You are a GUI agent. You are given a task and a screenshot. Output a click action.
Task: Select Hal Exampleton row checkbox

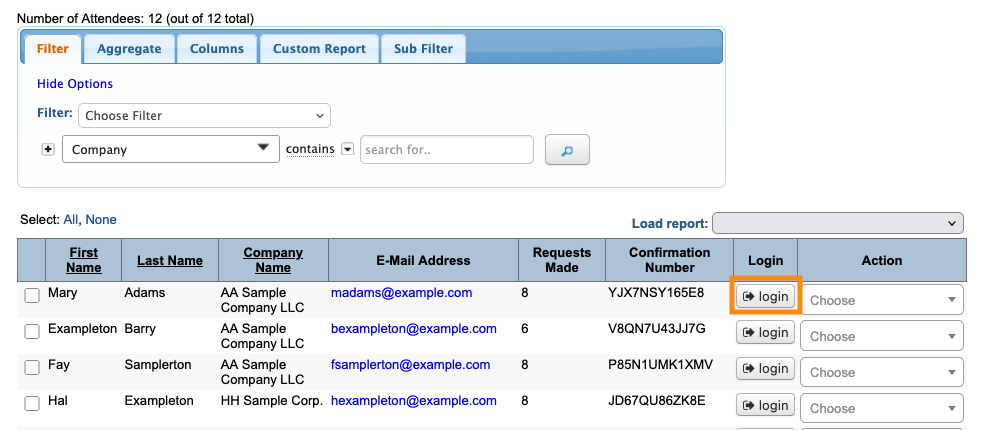(x=32, y=404)
